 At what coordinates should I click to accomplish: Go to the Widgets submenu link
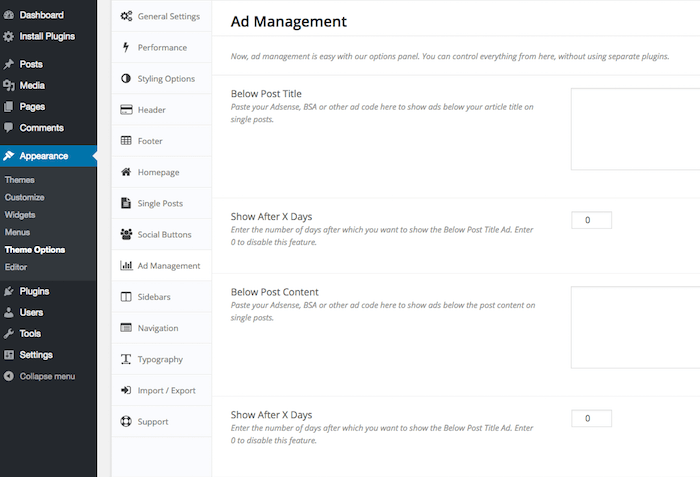coord(20,214)
